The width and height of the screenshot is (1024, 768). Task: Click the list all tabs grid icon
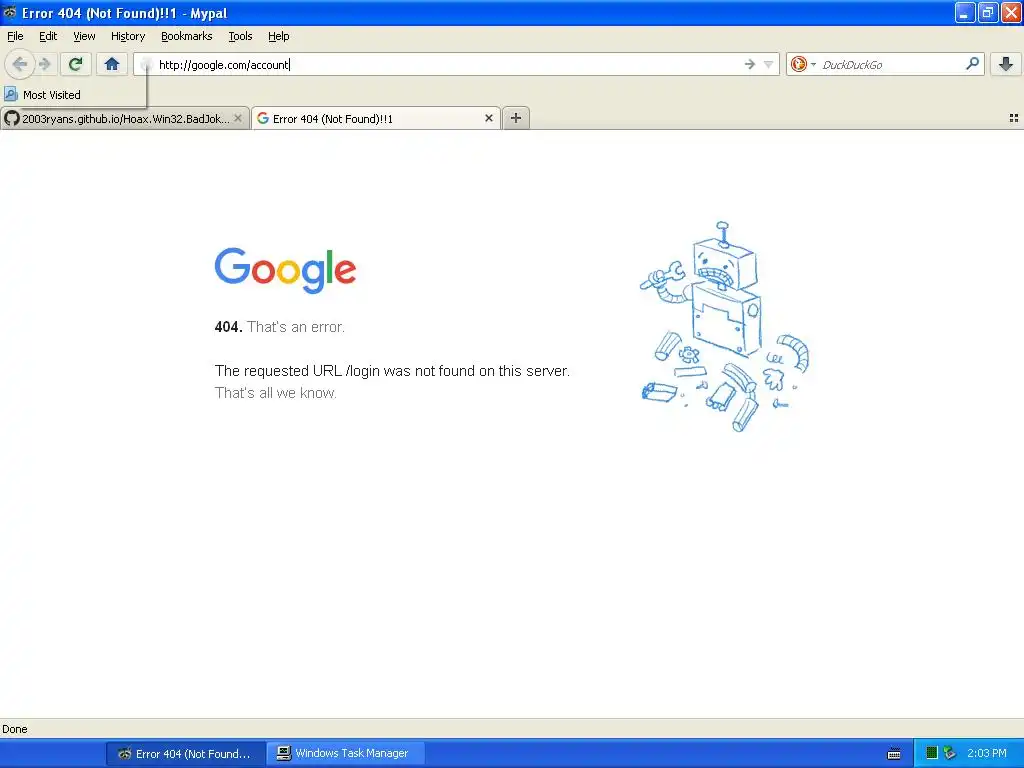(1014, 118)
